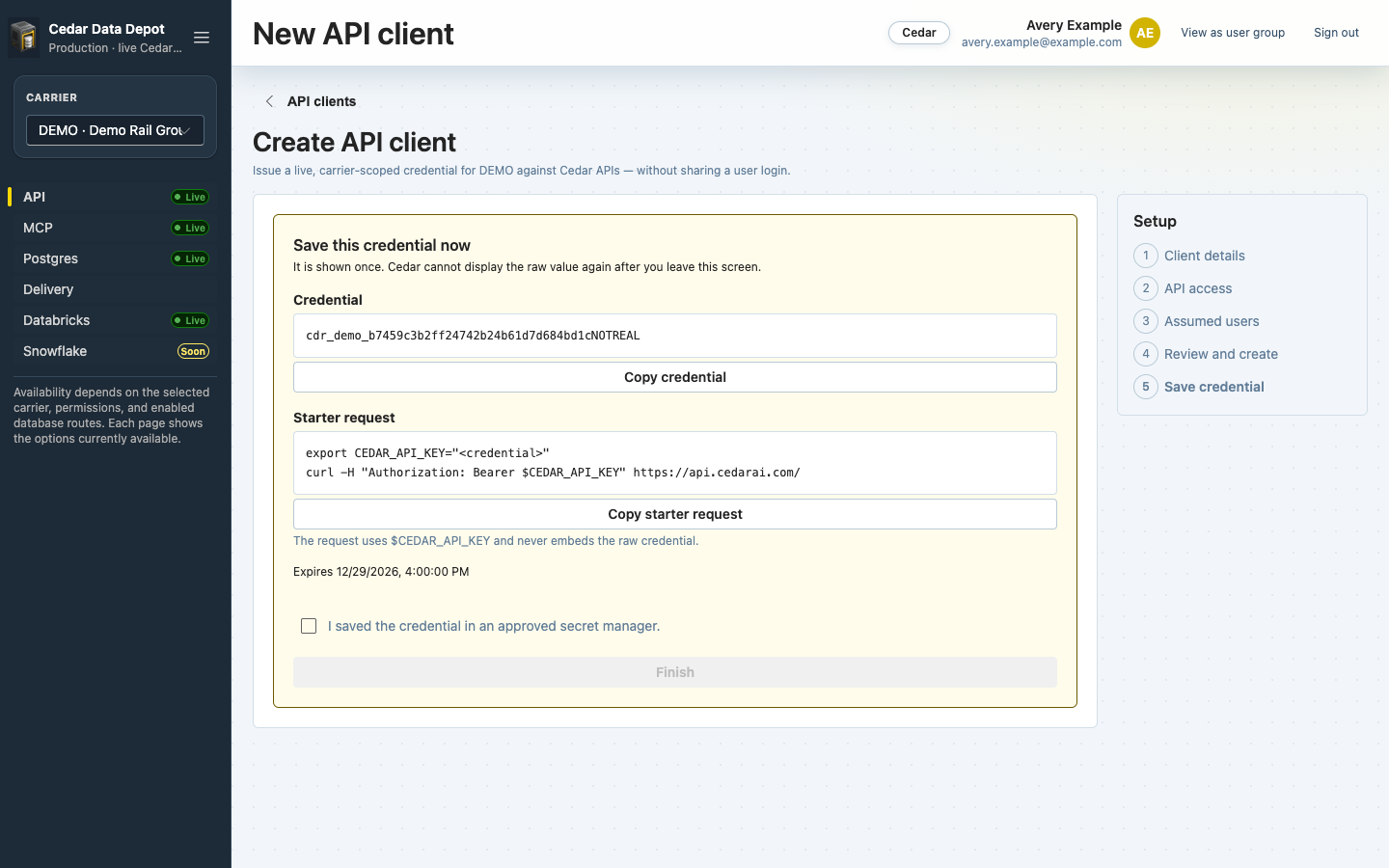Click step 4 circle for Review and create
The image size is (1389, 868).
click(1146, 354)
